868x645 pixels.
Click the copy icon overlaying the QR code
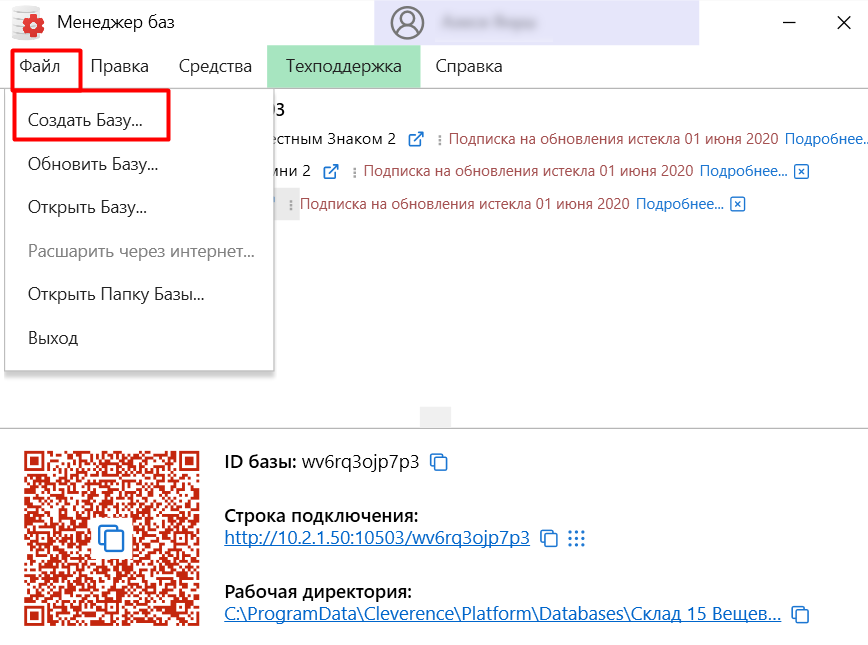[x=112, y=537]
